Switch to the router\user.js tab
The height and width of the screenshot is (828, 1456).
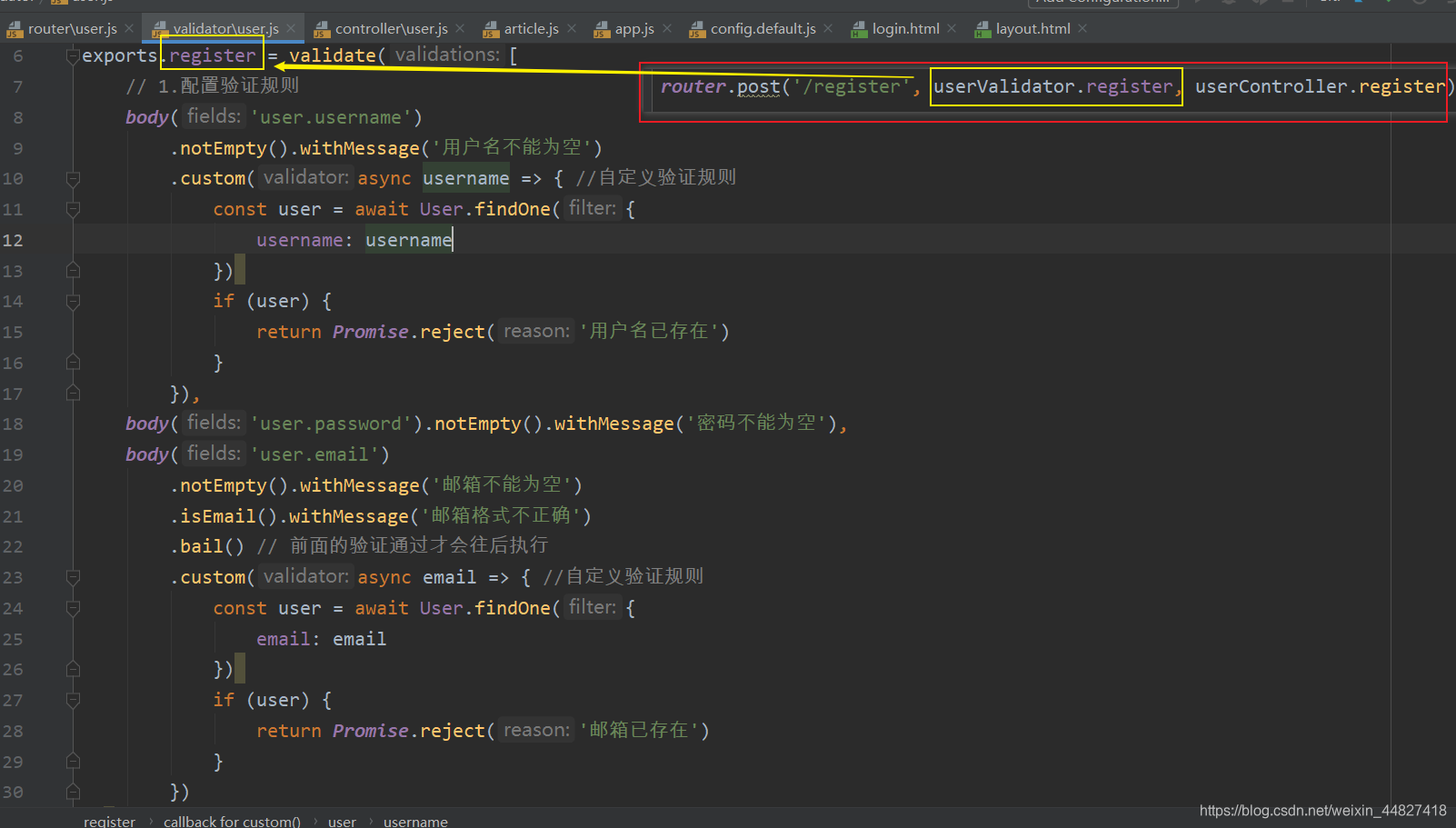pyautogui.click(x=73, y=29)
